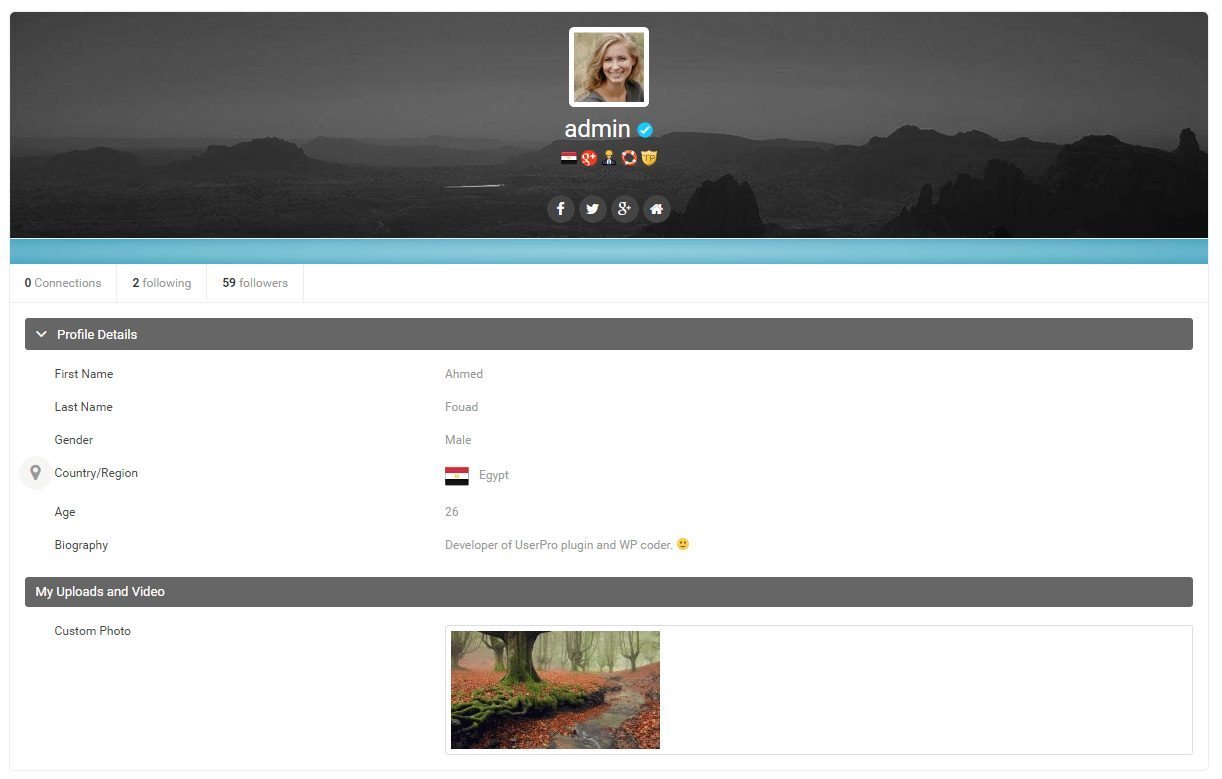Click the red Google+ badge under admin
The image size is (1222, 779).
(589, 158)
